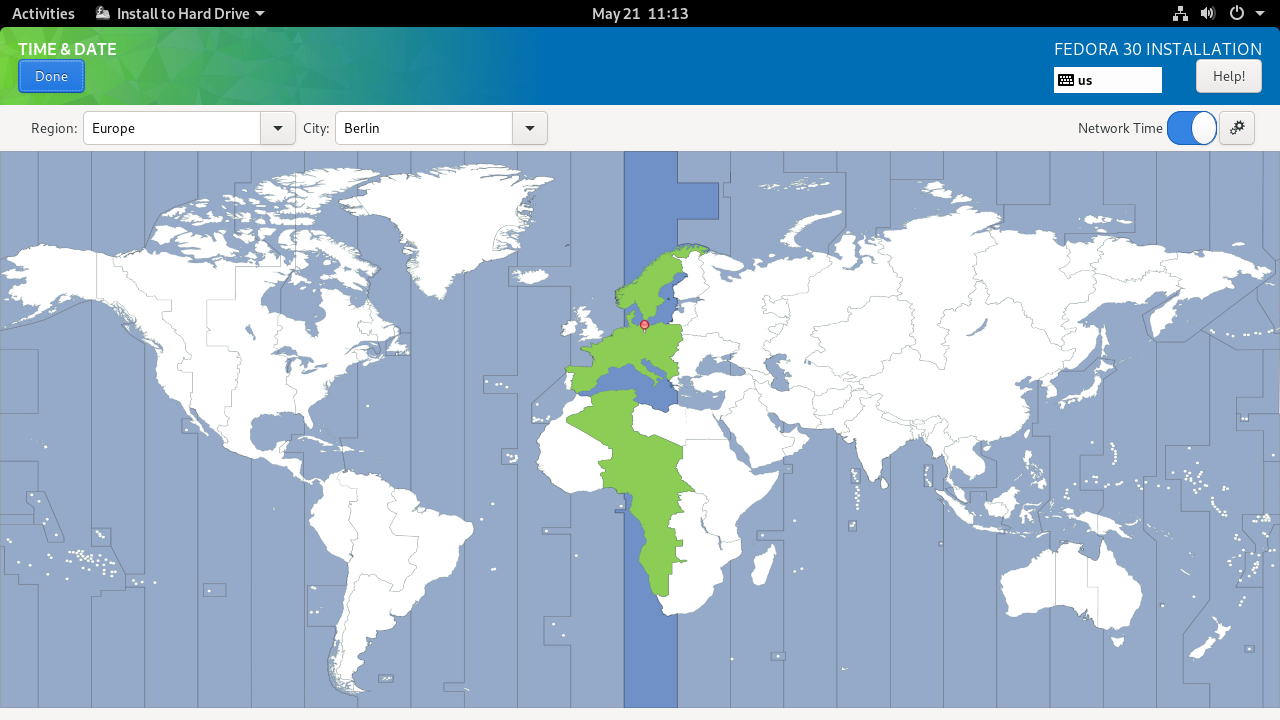Screen dimensions: 1280x720
Task: Open Network Time settings gear icon
Action: (x=1237, y=128)
